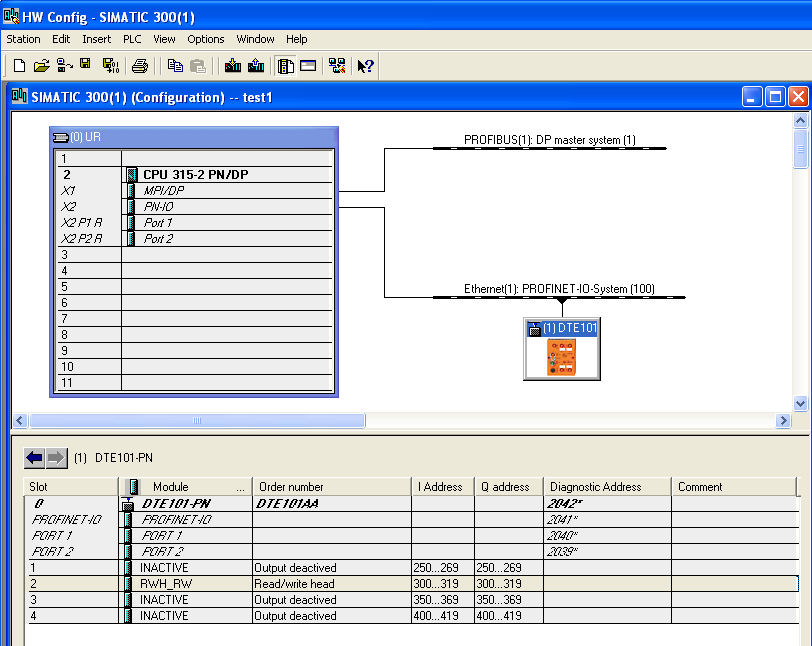Select the Port 1 row in rack
812x646 pixels.
(x=195, y=223)
